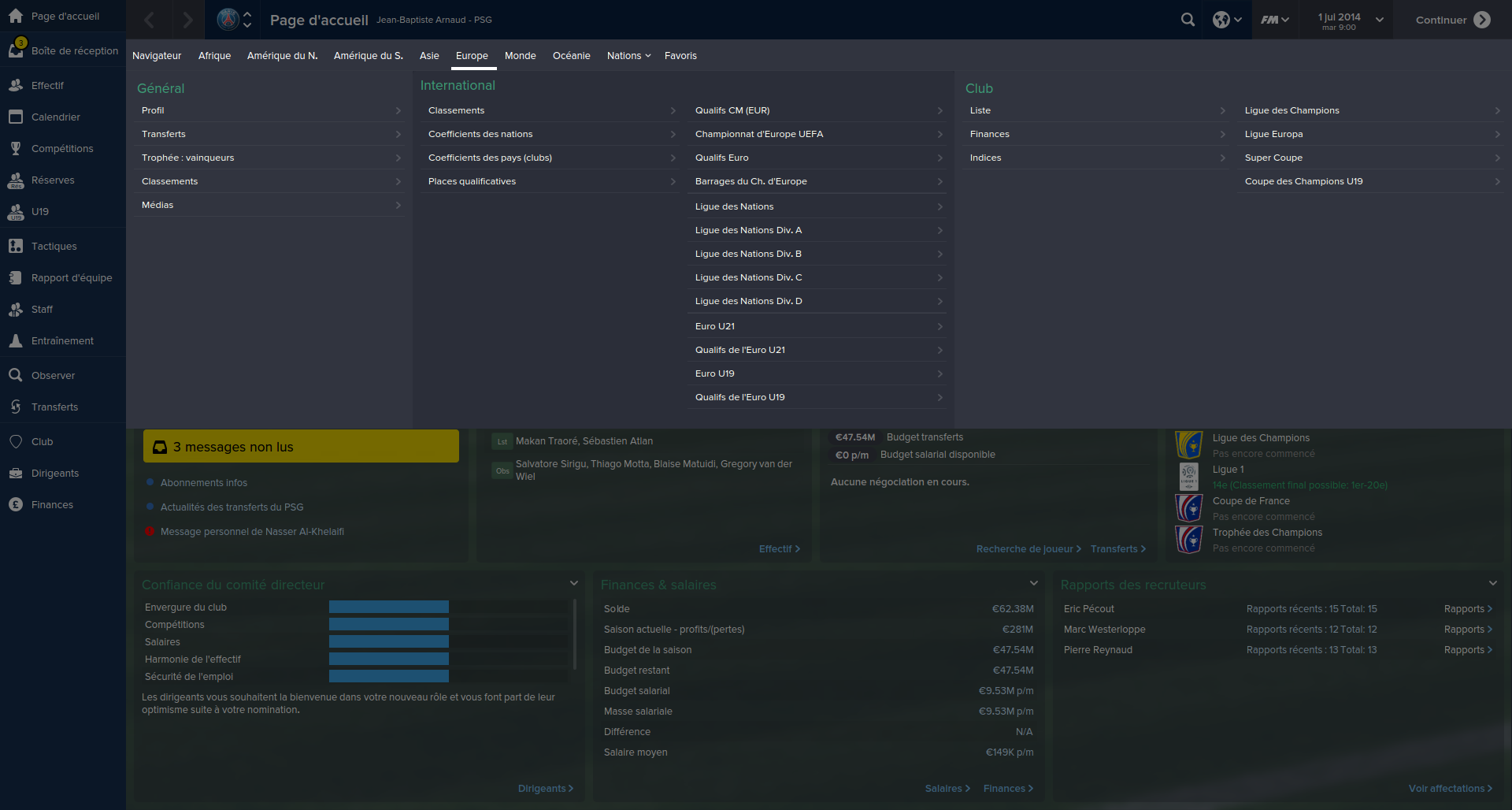The height and width of the screenshot is (810, 1512).
Task: Open the Tactiques board icon
Action: pyautogui.click(x=16, y=246)
